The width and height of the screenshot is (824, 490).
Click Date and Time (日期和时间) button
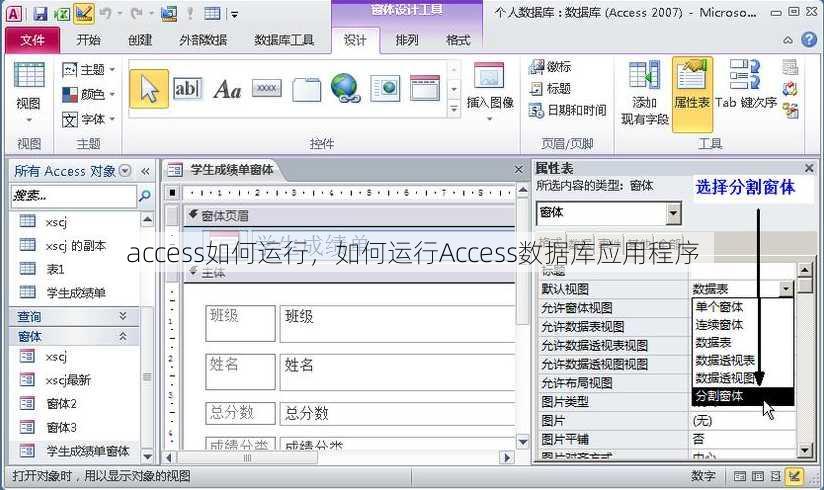[568, 110]
